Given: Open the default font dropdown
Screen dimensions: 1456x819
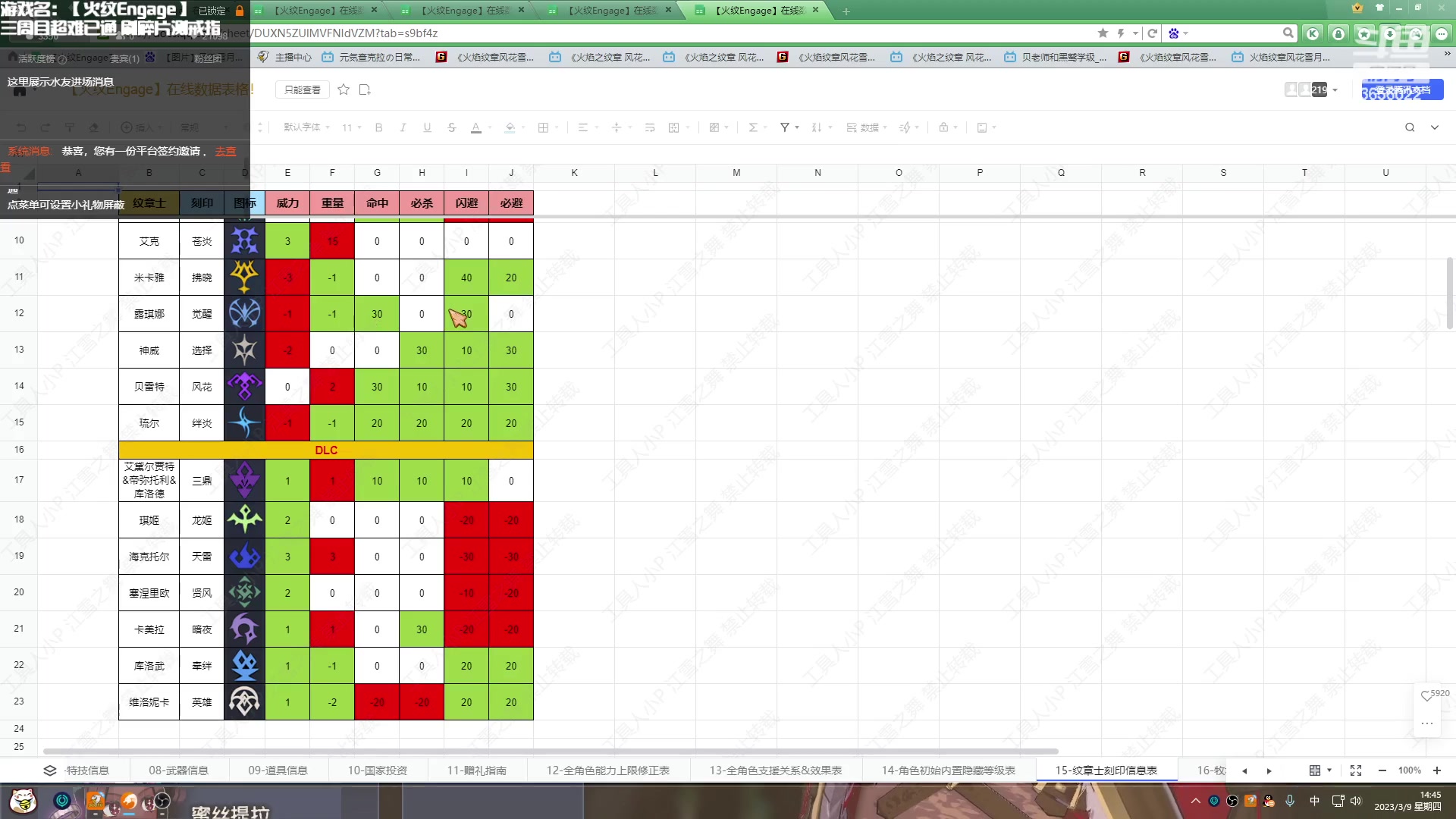Looking at the screenshot, I should tap(306, 127).
